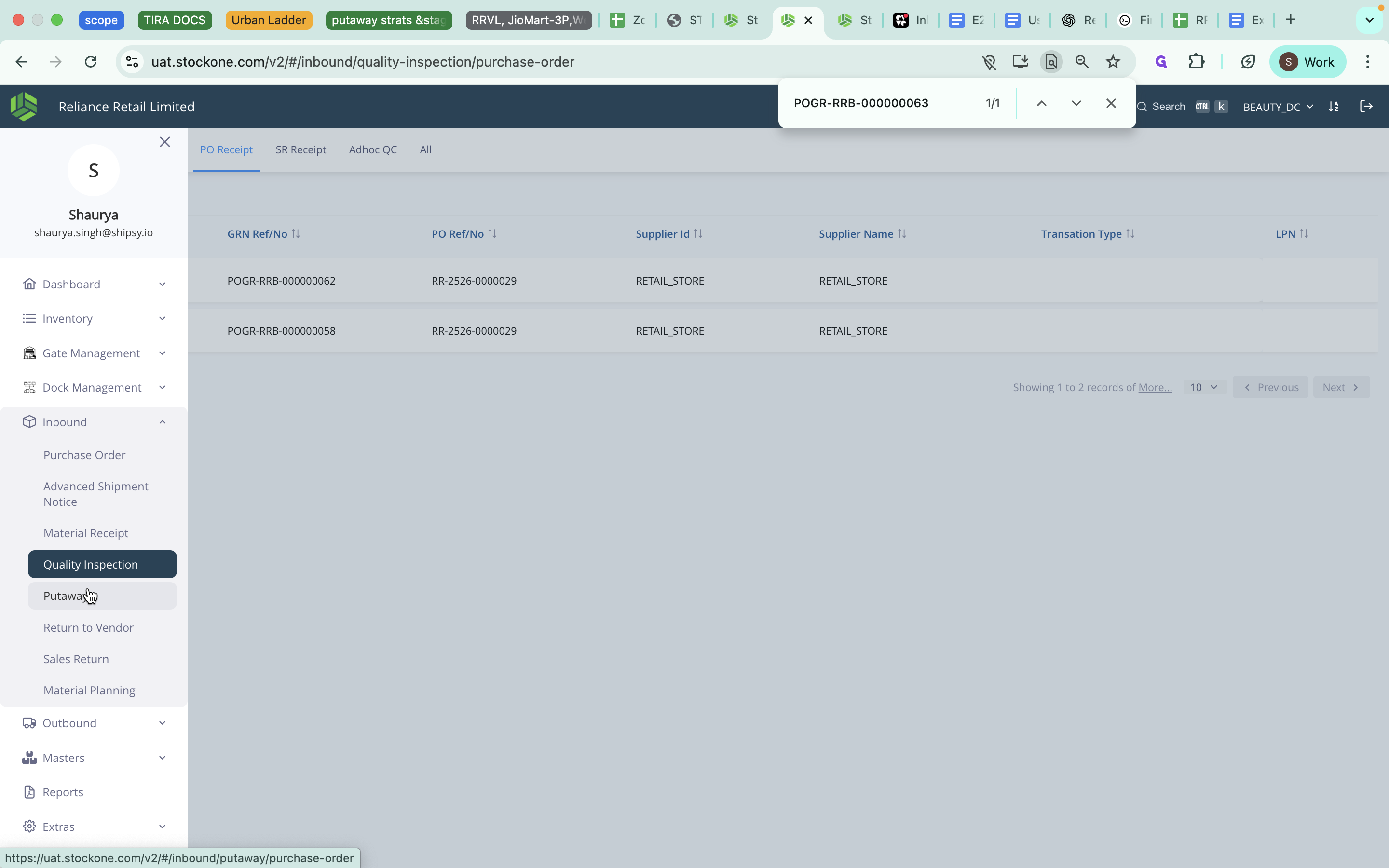This screenshot has height=868, width=1389.
Task: Click the More... records link
Action: [1155, 388]
